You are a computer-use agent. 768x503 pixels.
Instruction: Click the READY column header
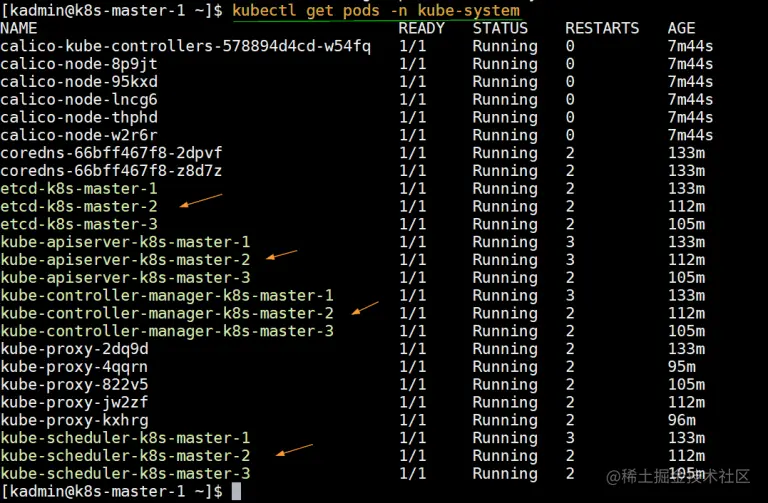(421, 28)
